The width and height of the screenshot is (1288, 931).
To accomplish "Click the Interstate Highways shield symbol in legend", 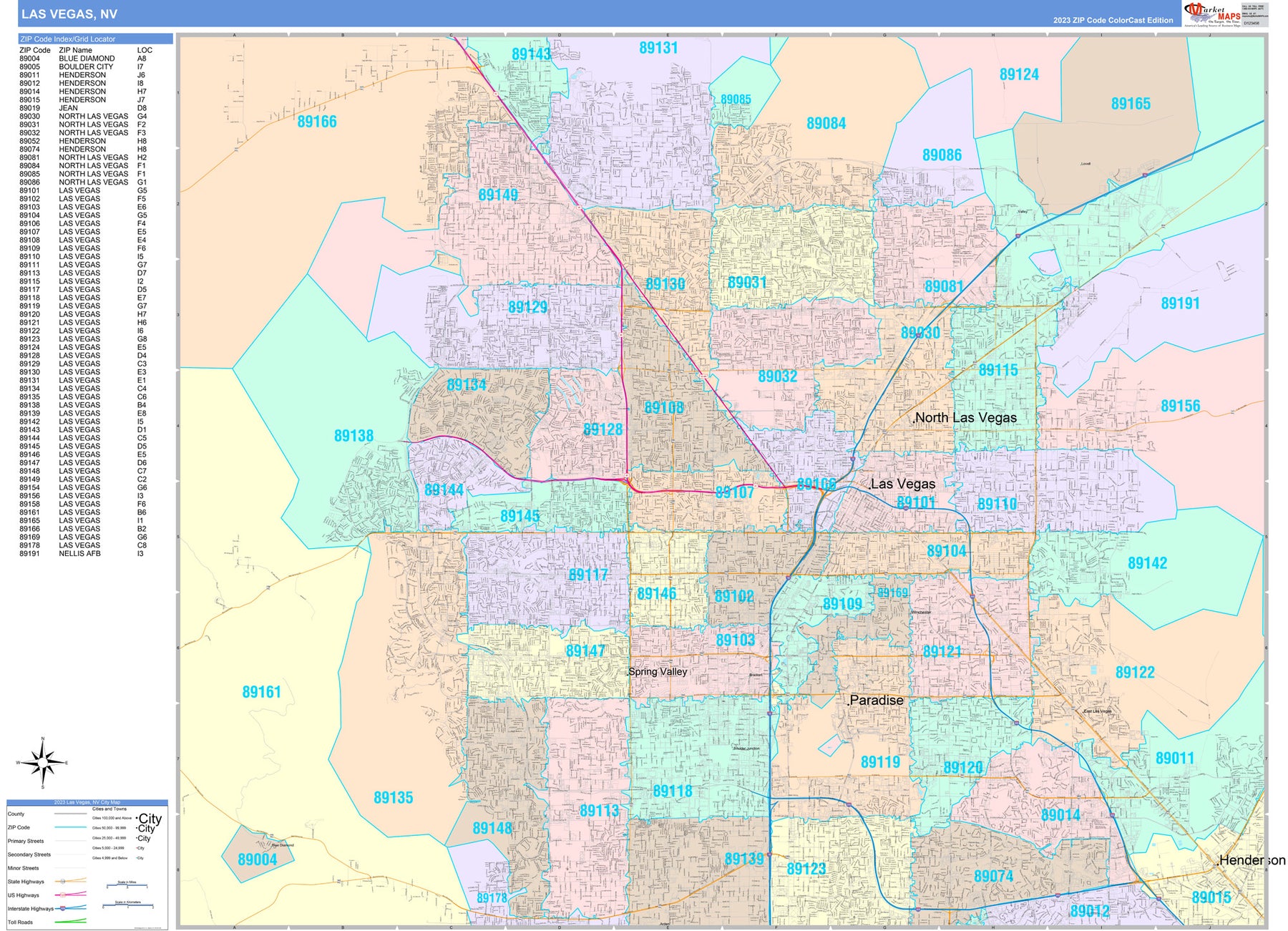I will click(63, 909).
